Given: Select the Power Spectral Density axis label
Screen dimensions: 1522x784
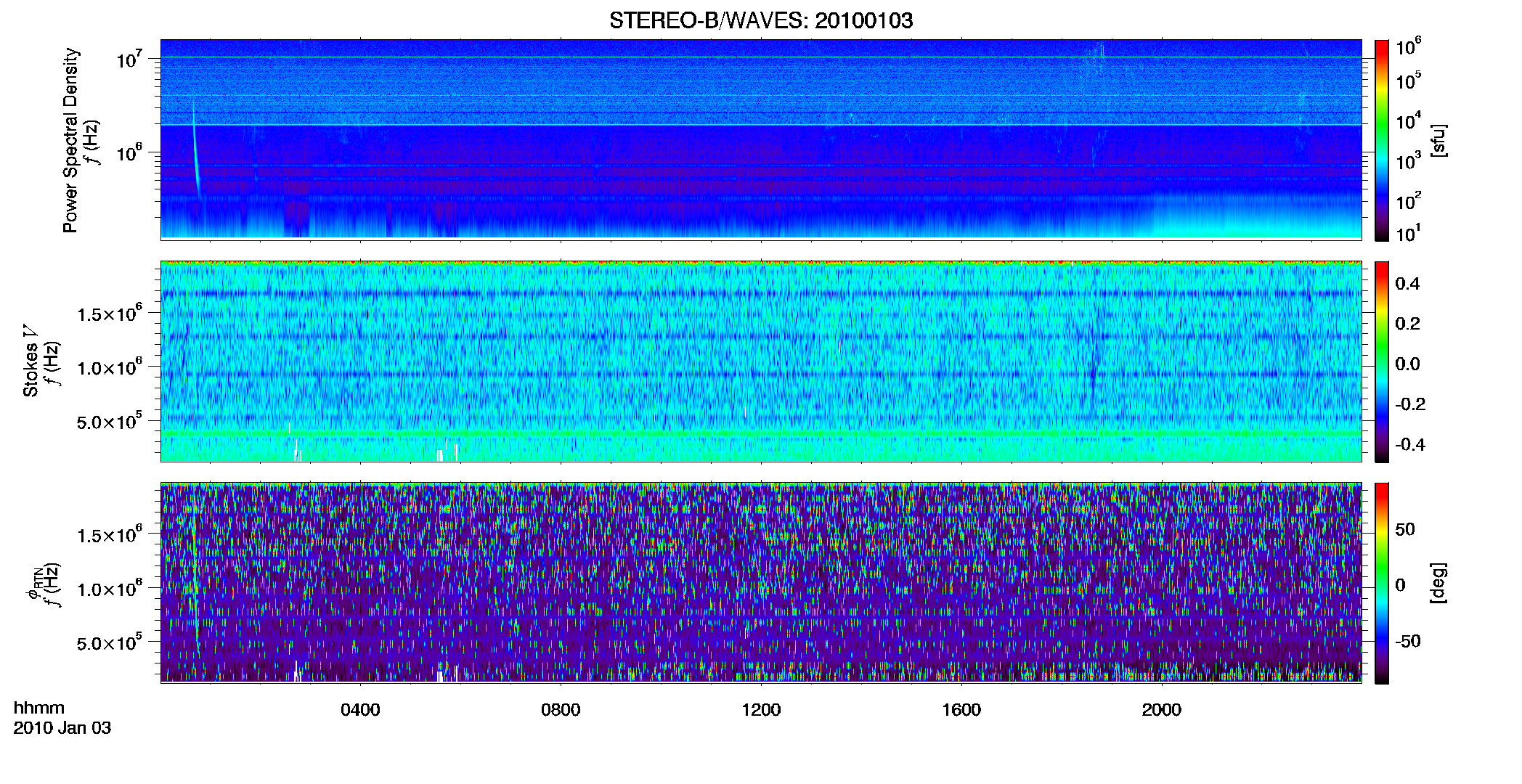Looking at the screenshot, I should (x=70, y=140).
